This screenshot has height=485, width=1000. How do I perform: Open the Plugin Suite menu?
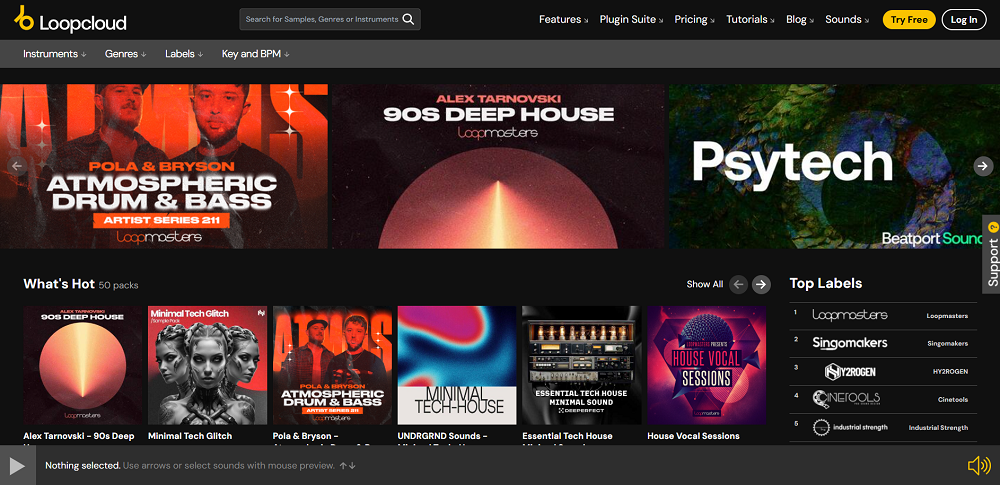click(632, 19)
